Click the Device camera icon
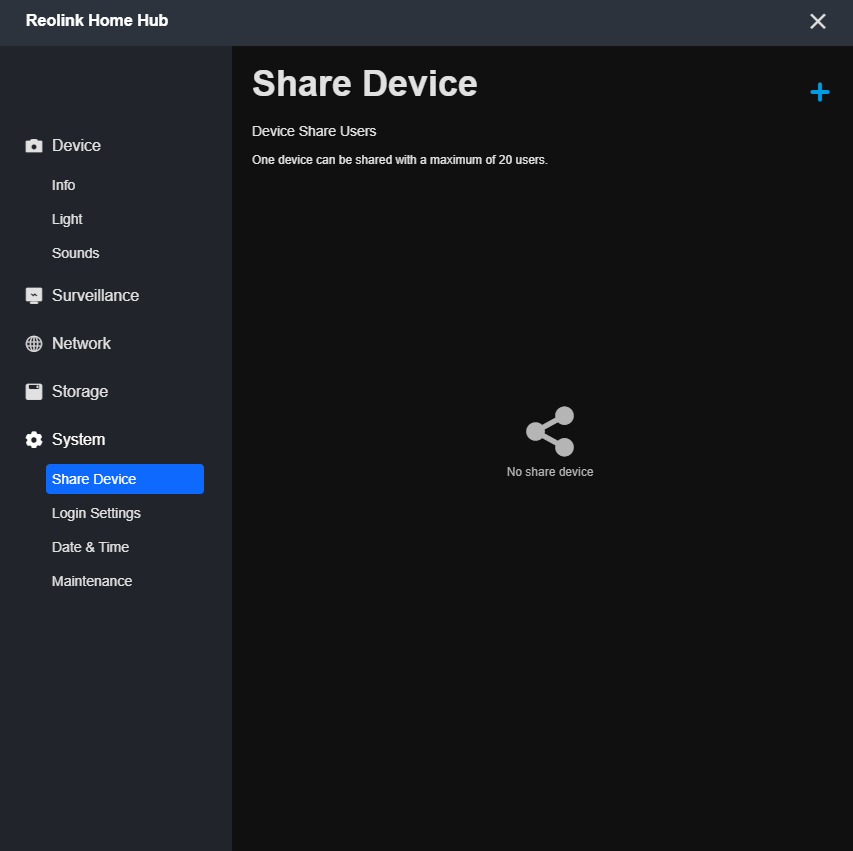853x851 pixels. pos(33,145)
